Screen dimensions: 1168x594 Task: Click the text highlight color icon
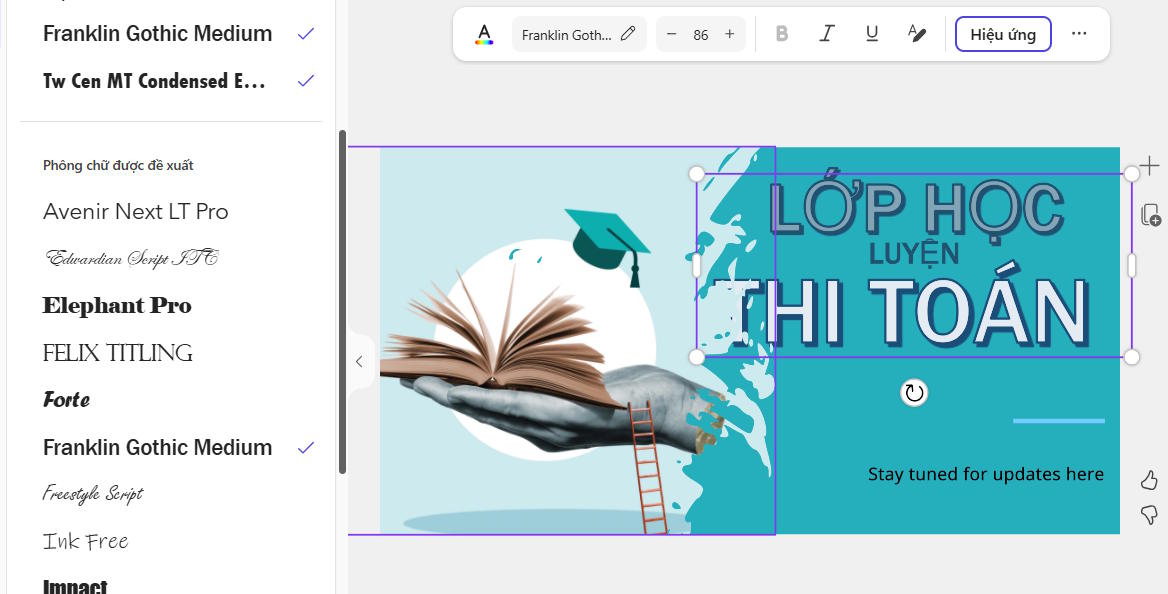(916, 33)
